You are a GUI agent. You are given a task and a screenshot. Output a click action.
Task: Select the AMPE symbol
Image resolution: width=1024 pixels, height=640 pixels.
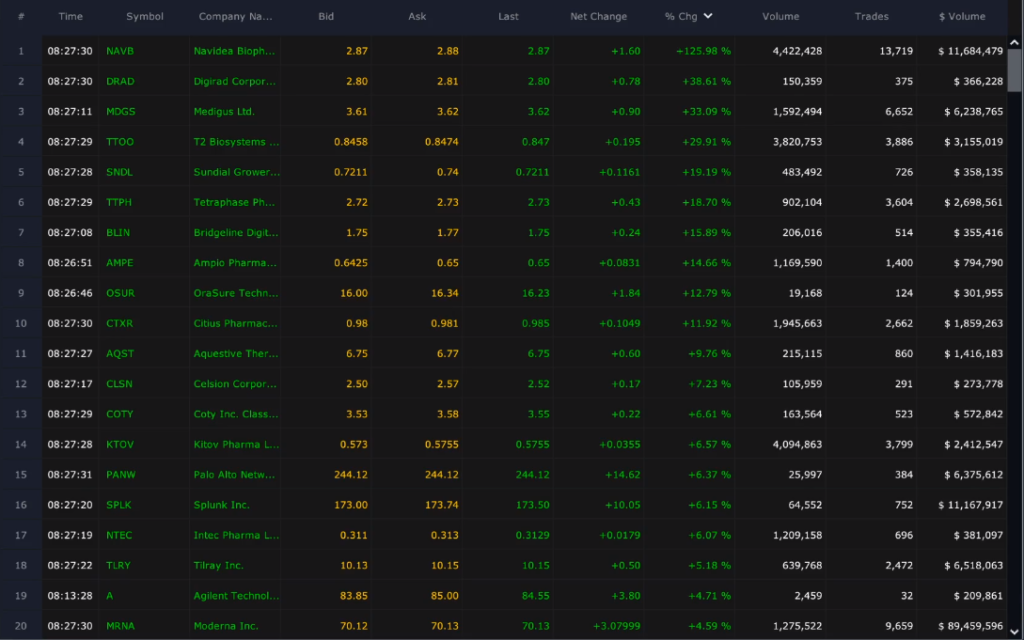point(120,263)
